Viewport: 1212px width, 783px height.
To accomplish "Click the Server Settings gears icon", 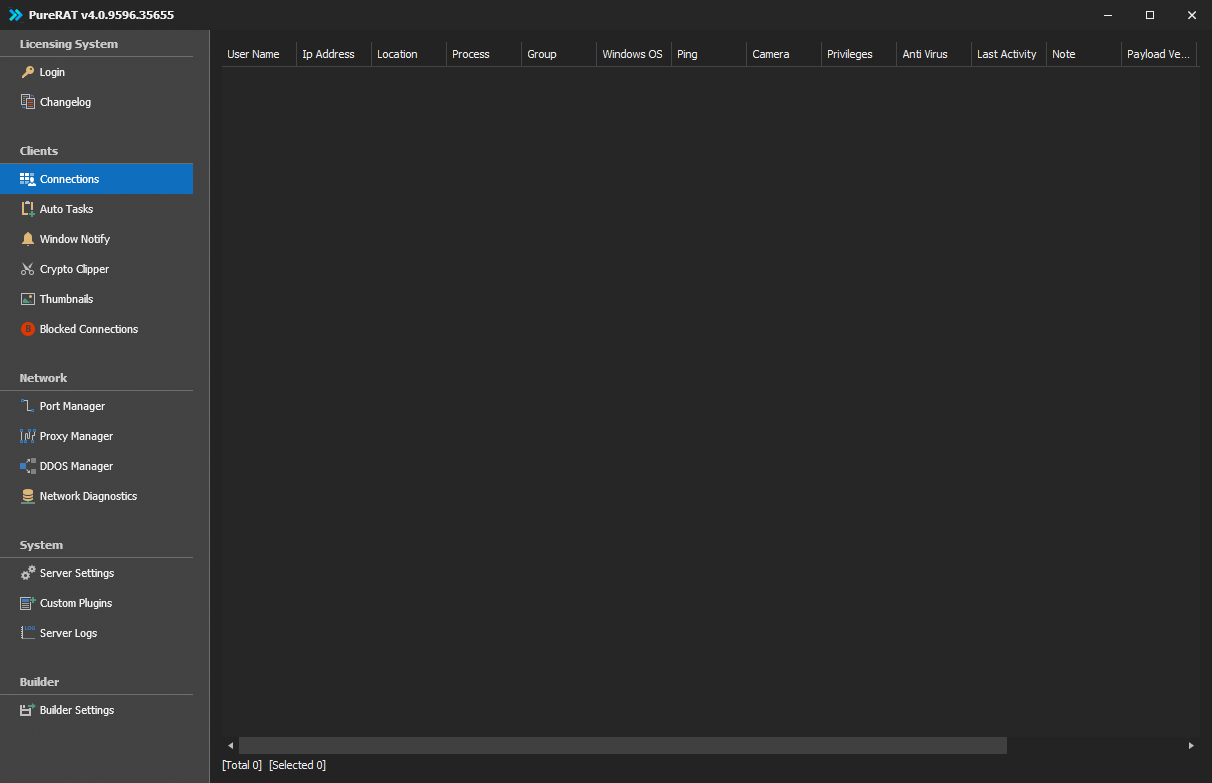I will point(28,573).
